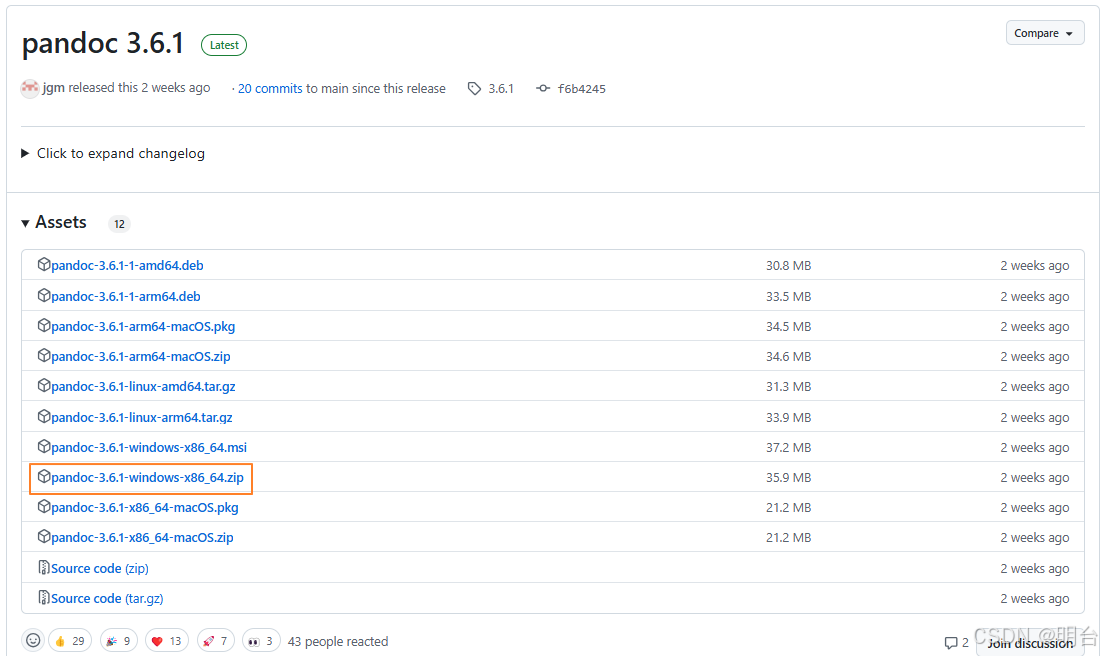Download pandoc-3.6.1-x86_64-macOS.pkg
The image size is (1103, 656).
[x=145, y=508]
